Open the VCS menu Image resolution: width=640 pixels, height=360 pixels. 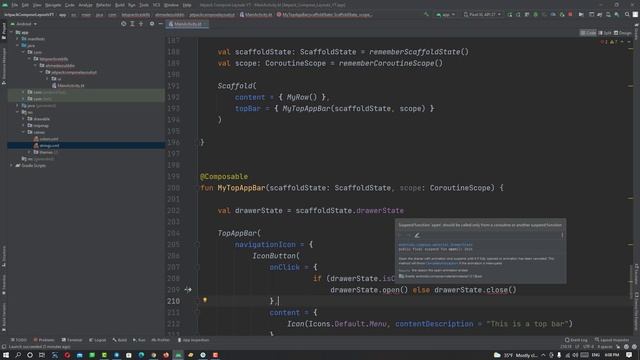(156, 5)
